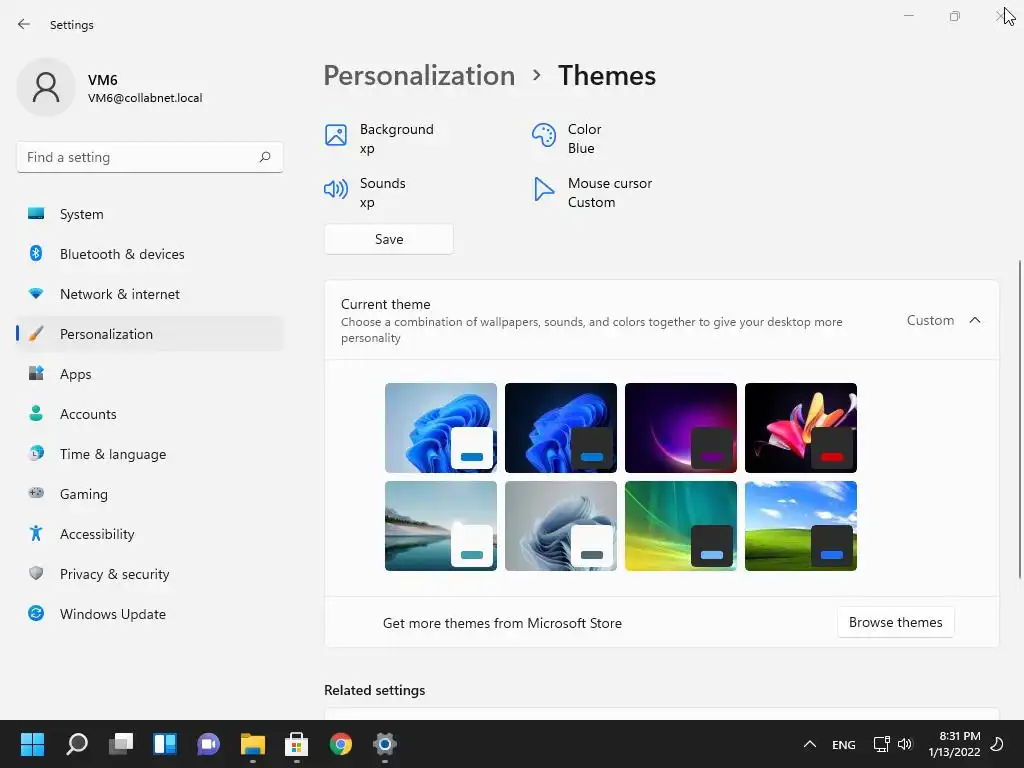The width and height of the screenshot is (1024, 768).
Task: Click the Privacy shield icon
Action: pos(36,573)
